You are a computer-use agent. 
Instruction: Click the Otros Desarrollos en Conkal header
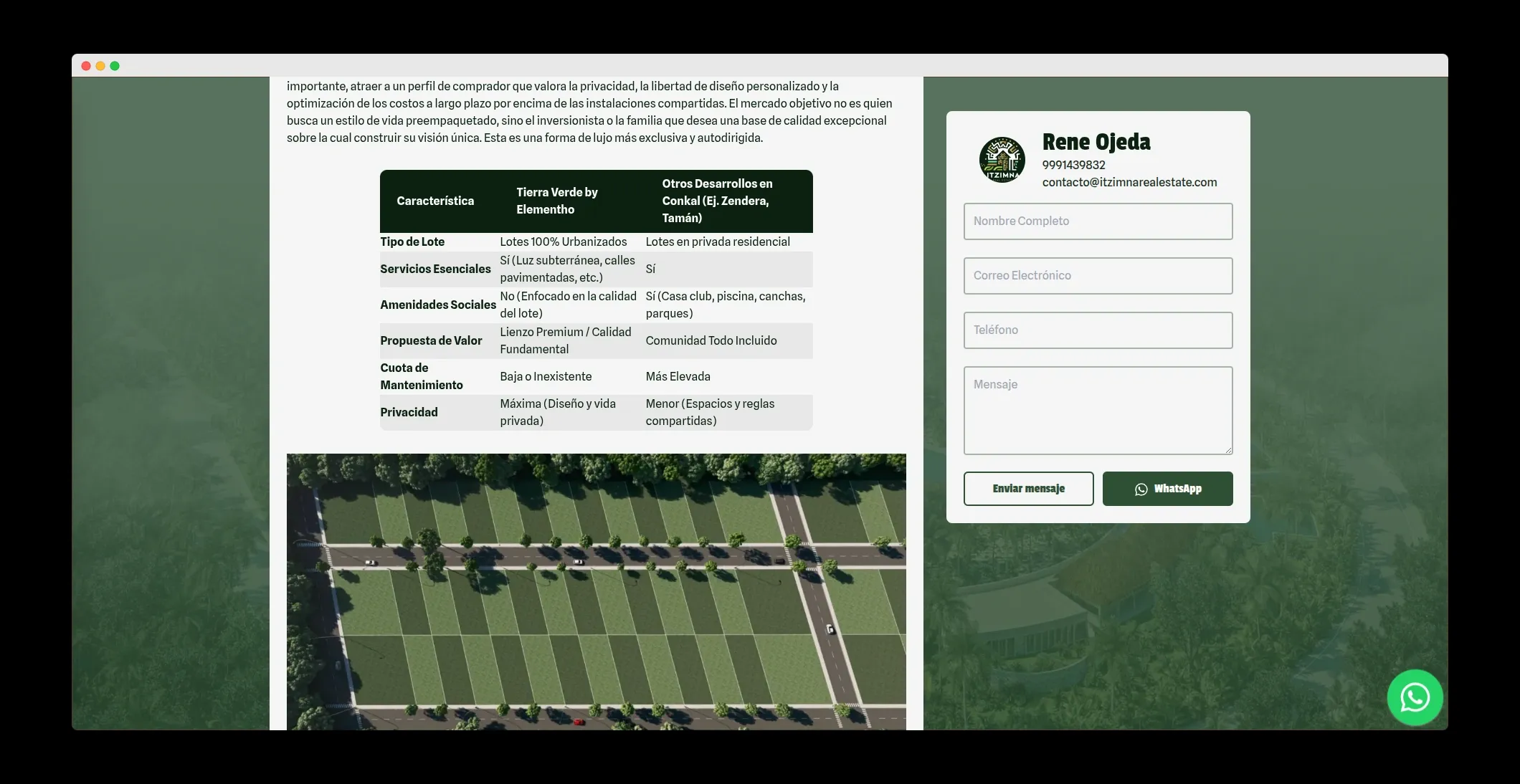coord(717,201)
